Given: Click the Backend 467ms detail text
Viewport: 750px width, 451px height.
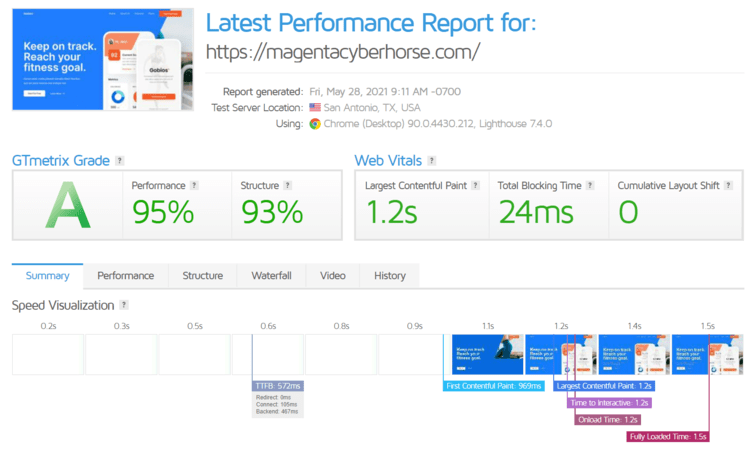Looking at the screenshot, I should pyautogui.click(x=277, y=411).
